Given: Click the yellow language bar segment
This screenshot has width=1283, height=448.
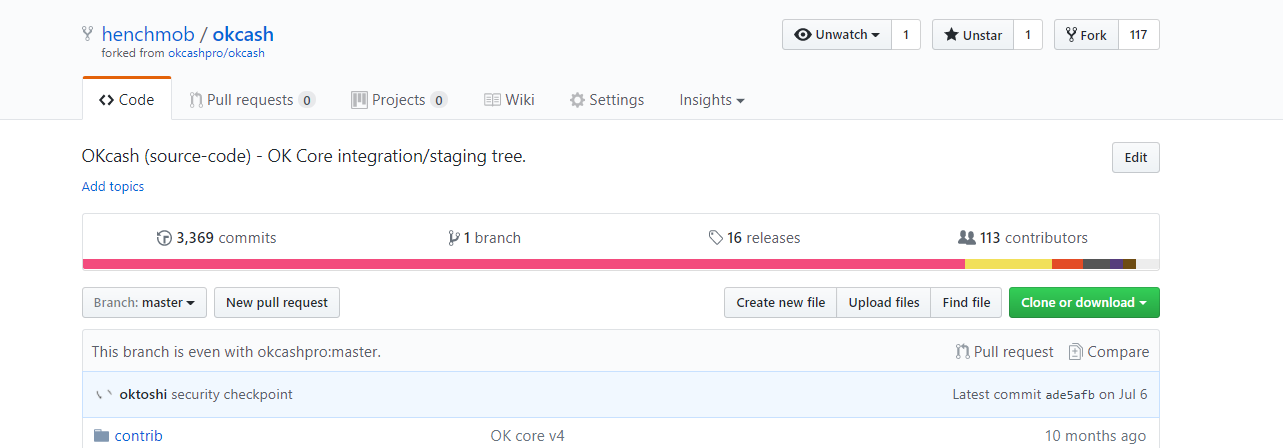Looking at the screenshot, I should pyautogui.click(x=1008, y=264).
